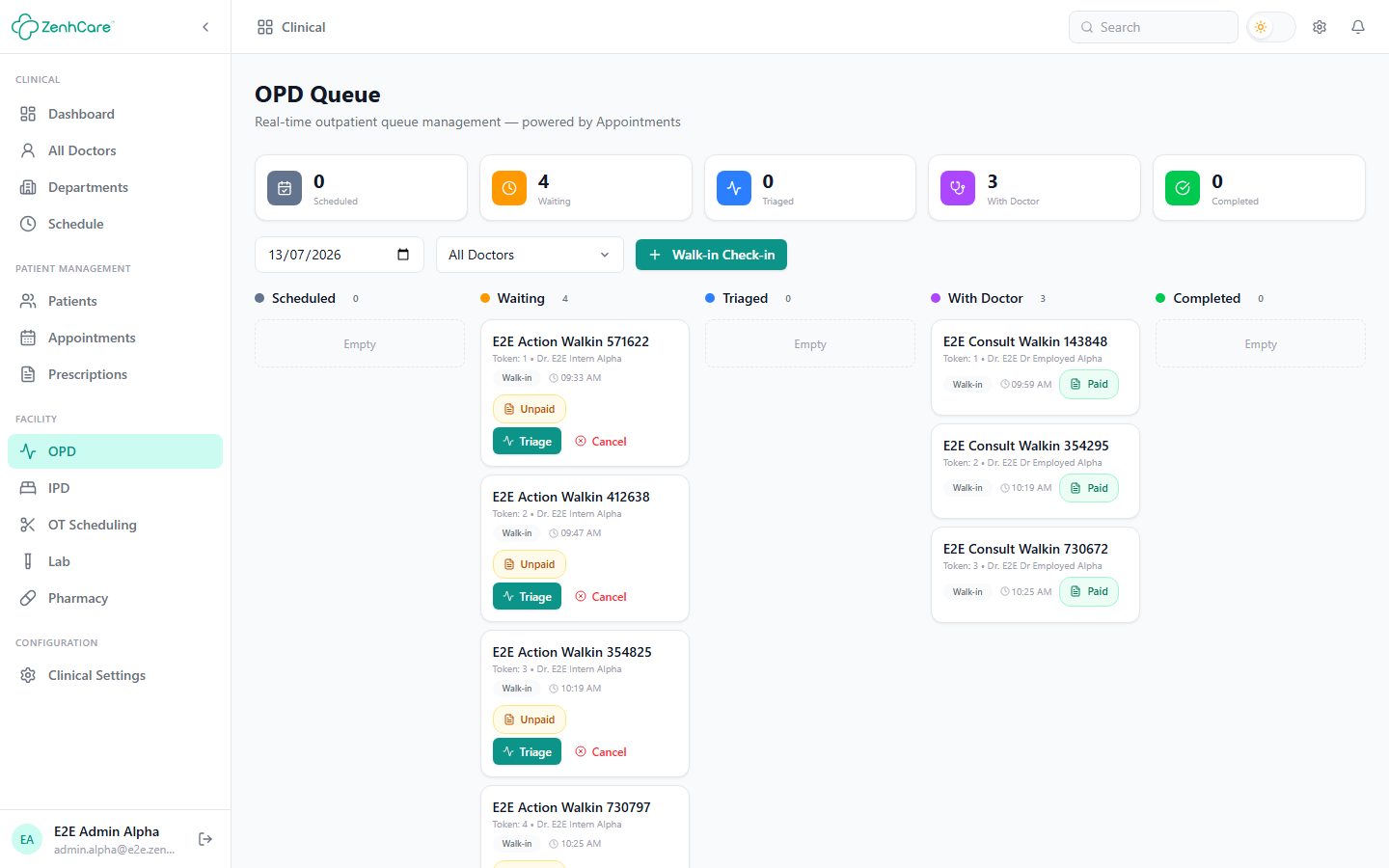Expand the All Doctors dropdown
The image size is (1389, 868).
point(530,255)
